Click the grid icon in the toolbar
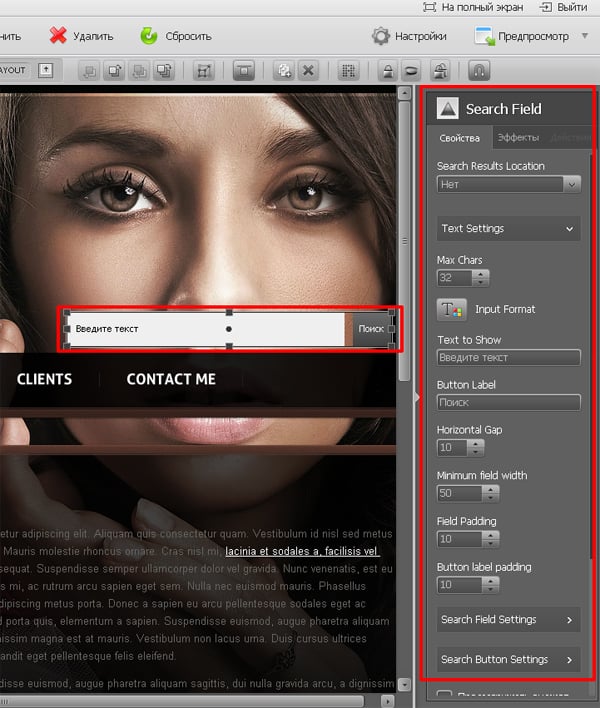This screenshot has width=600, height=708. tap(348, 71)
